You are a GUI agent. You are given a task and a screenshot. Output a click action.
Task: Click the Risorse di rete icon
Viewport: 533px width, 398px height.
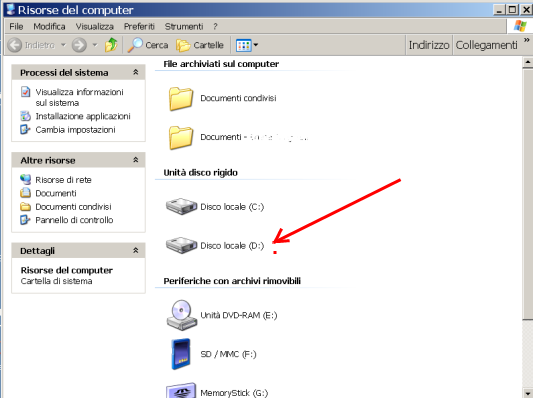click(25, 179)
